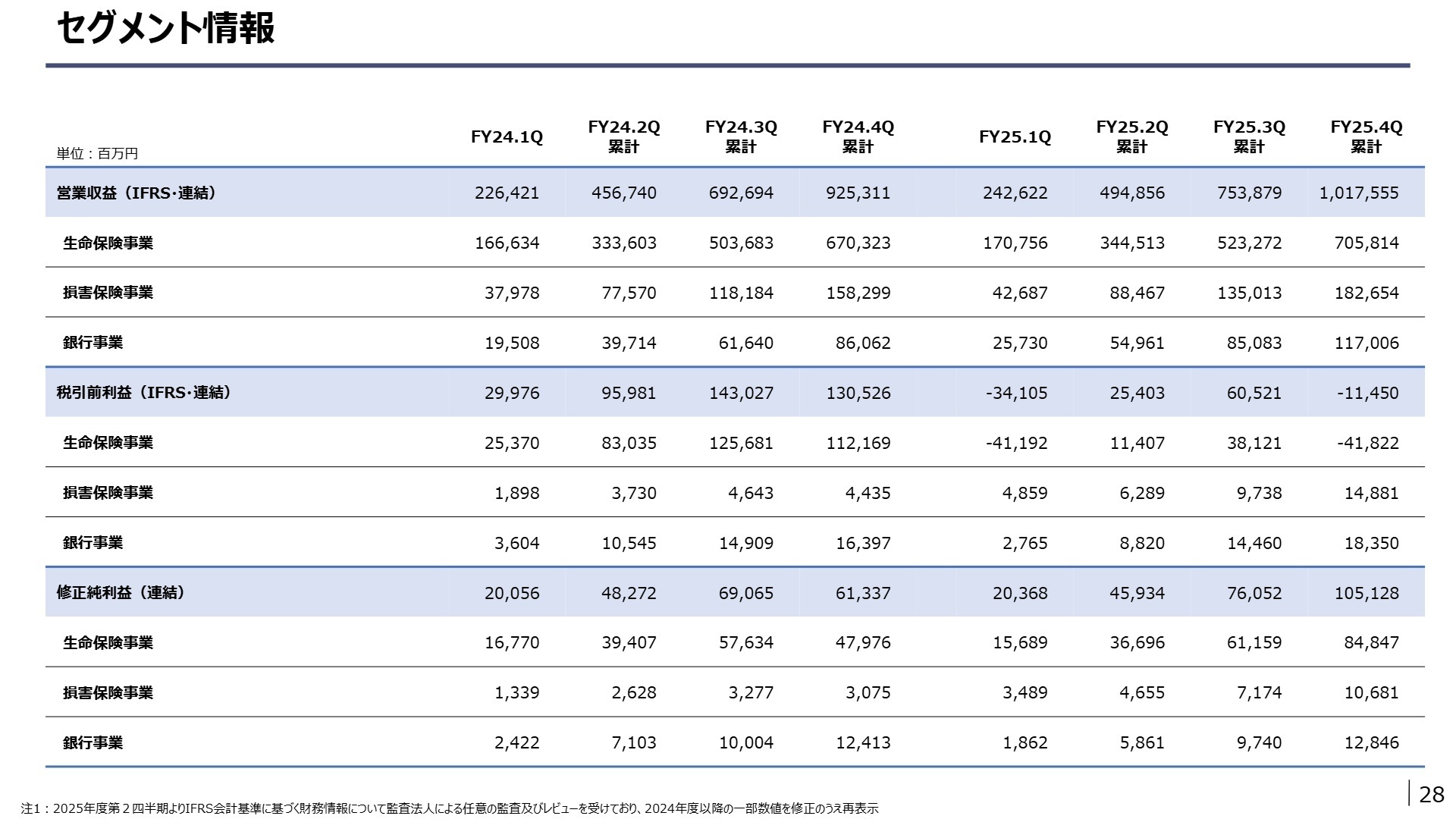Click the 12,846 value in the last row
Screen dimensions: 1456x819
(x=1371, y=742)
